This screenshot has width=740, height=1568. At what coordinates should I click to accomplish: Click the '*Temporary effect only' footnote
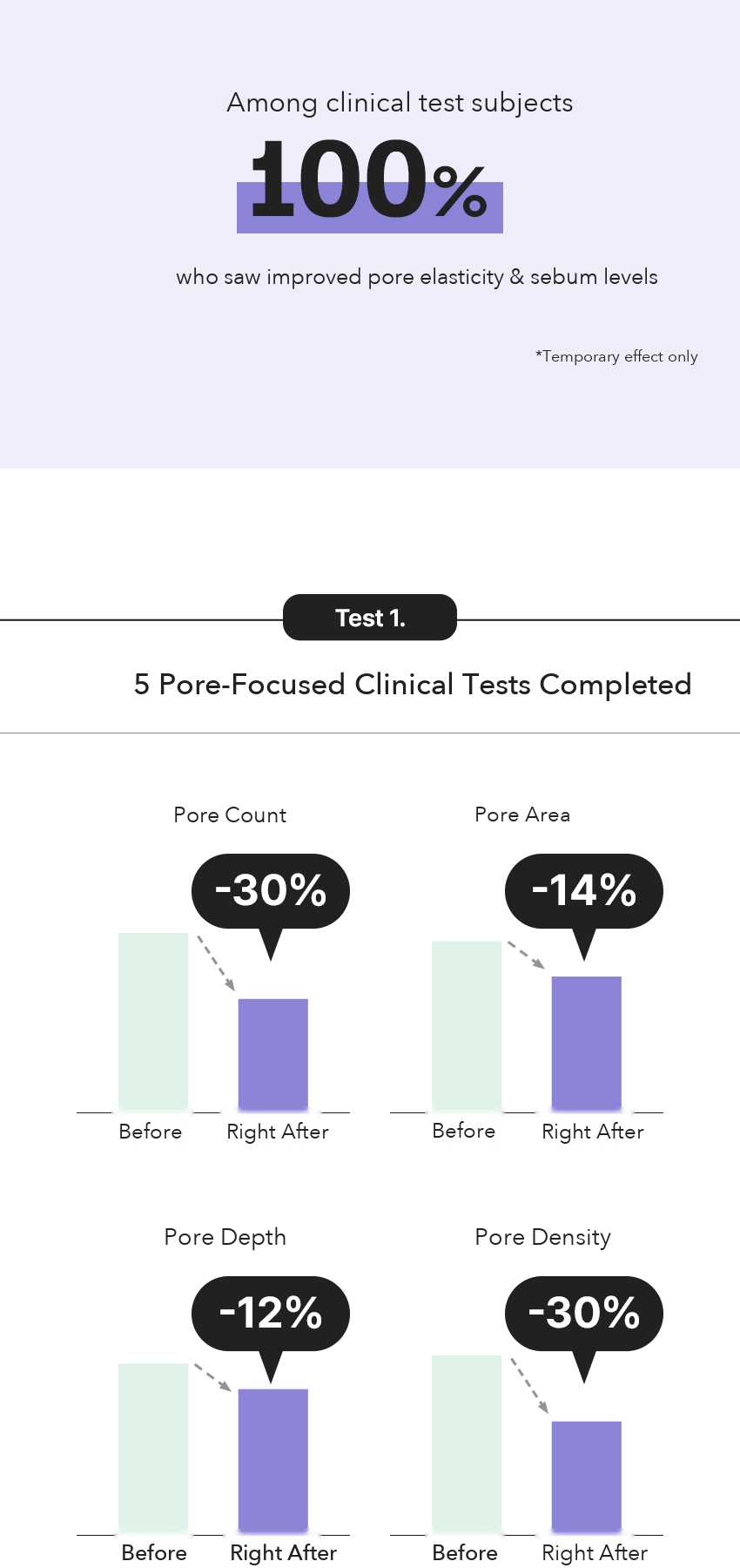[616, 356]
